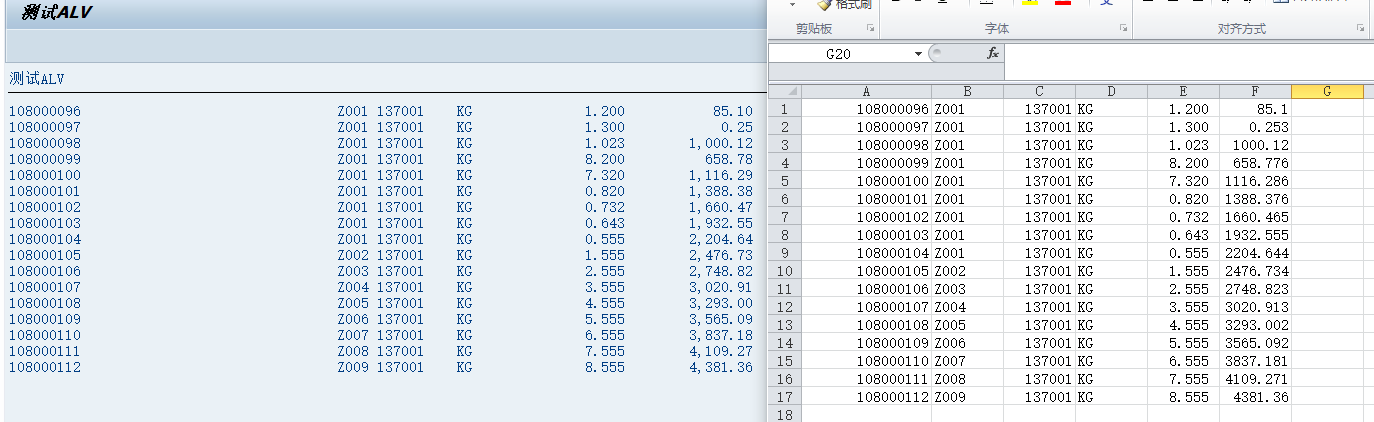Select highlighted column G header

coord(1327,91)
